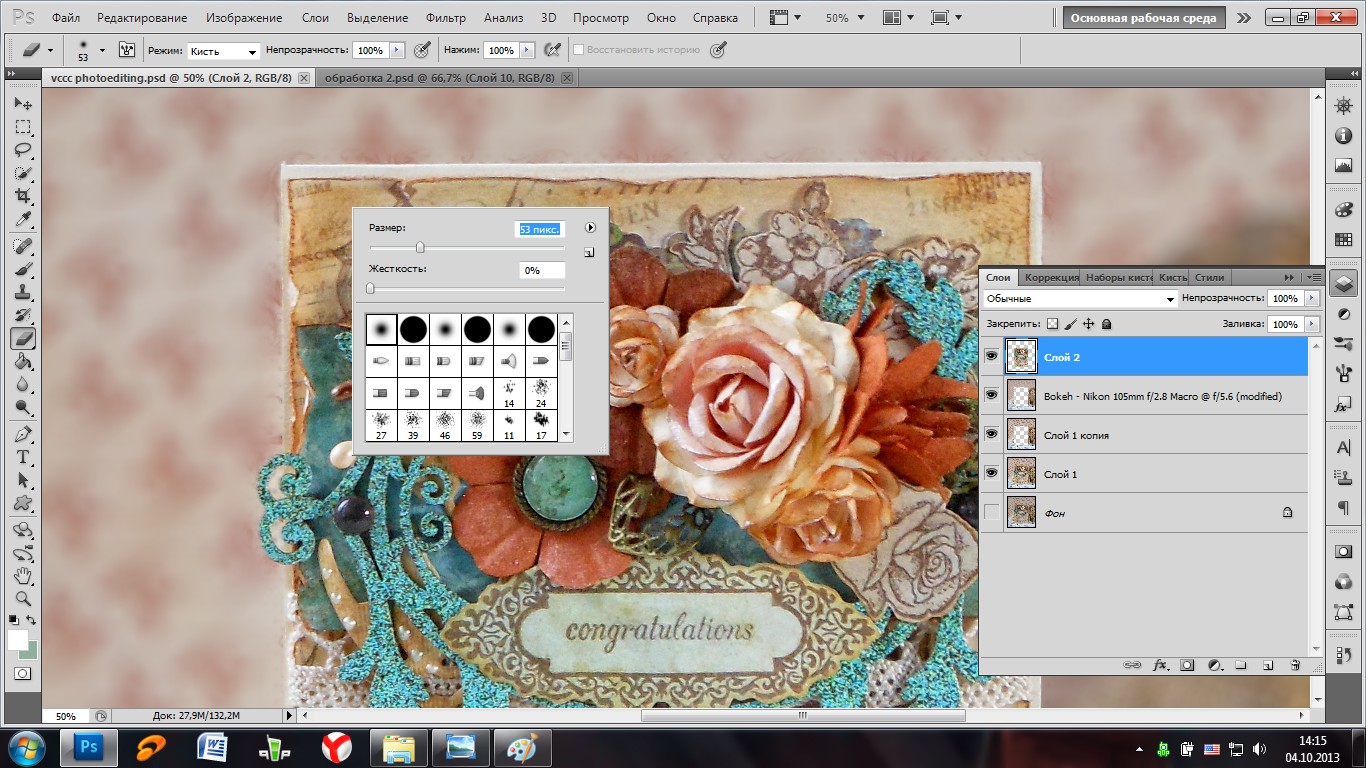Hide the Слой 1 layer
Screen dimensions: 1366x768
(991, 473)
